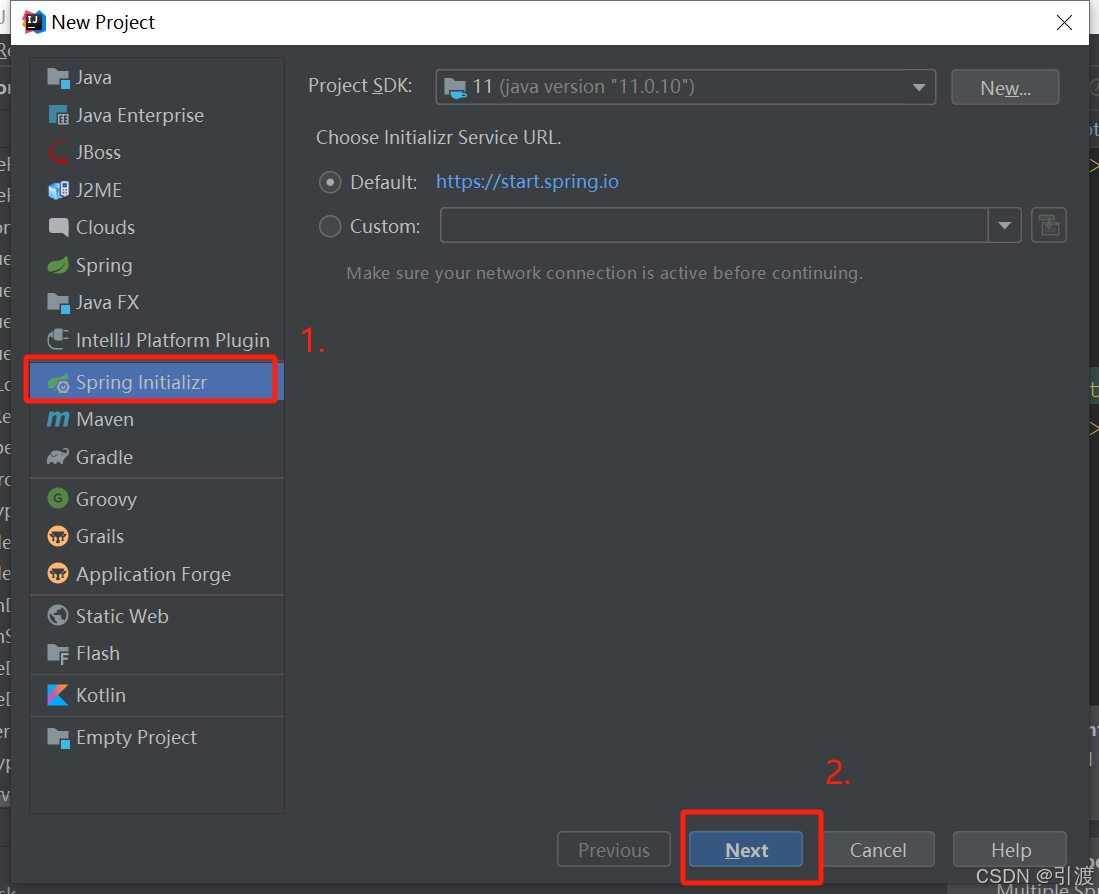This screenshot has width=1099, height=894.
Task: Click the Application Forge icon
Action: (x=57, y=574)
